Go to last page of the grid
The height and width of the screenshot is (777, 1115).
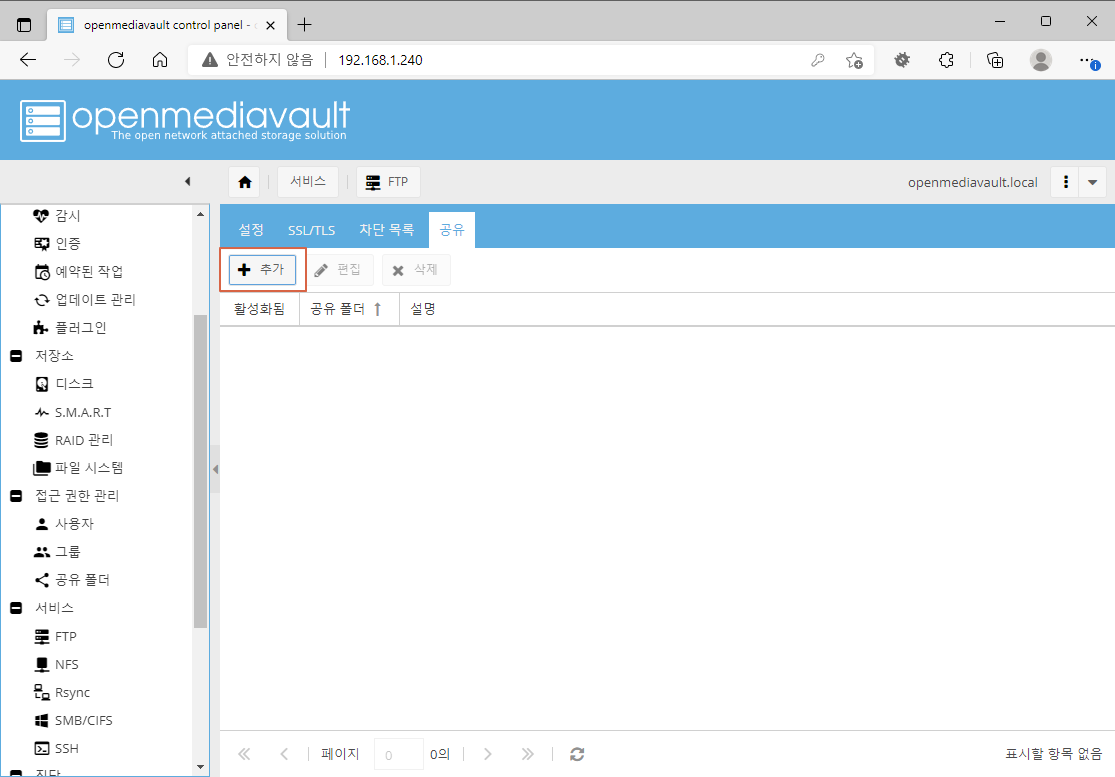[527, 754]
